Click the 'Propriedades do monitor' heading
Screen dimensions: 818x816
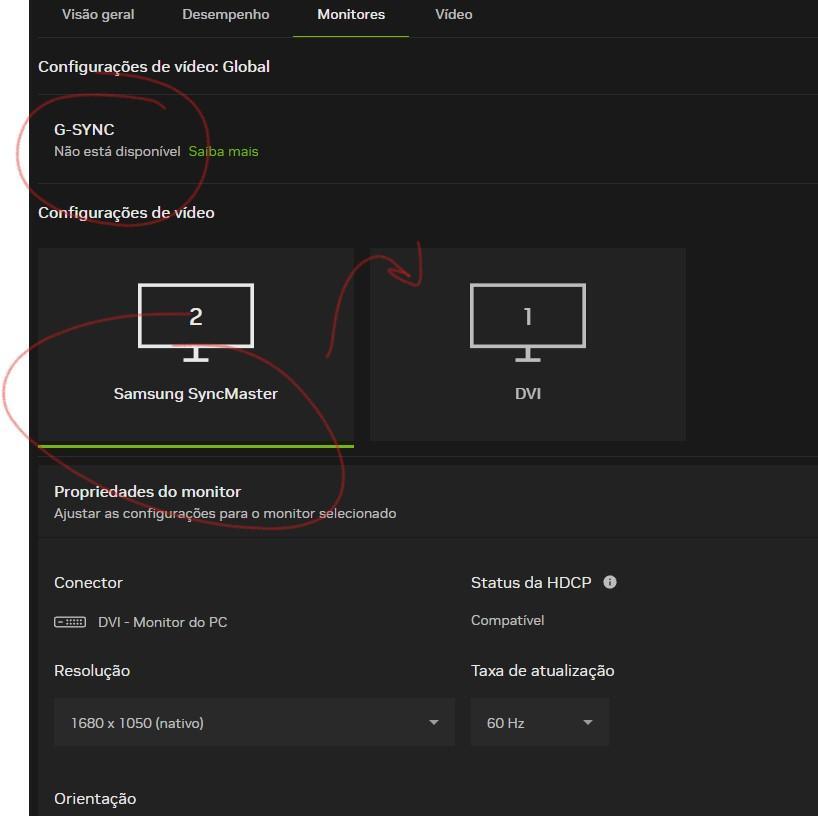pyautogui.click(x=148, y=491)
